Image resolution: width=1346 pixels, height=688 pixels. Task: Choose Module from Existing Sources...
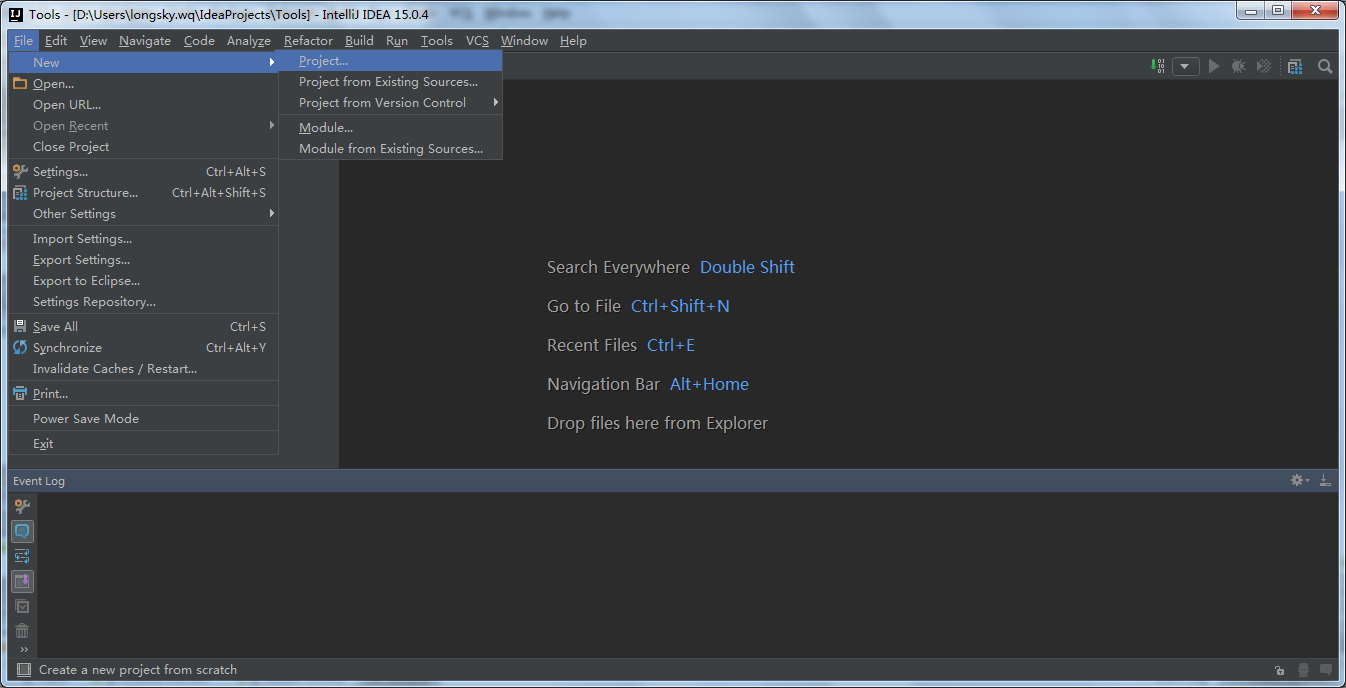[390, 149]
